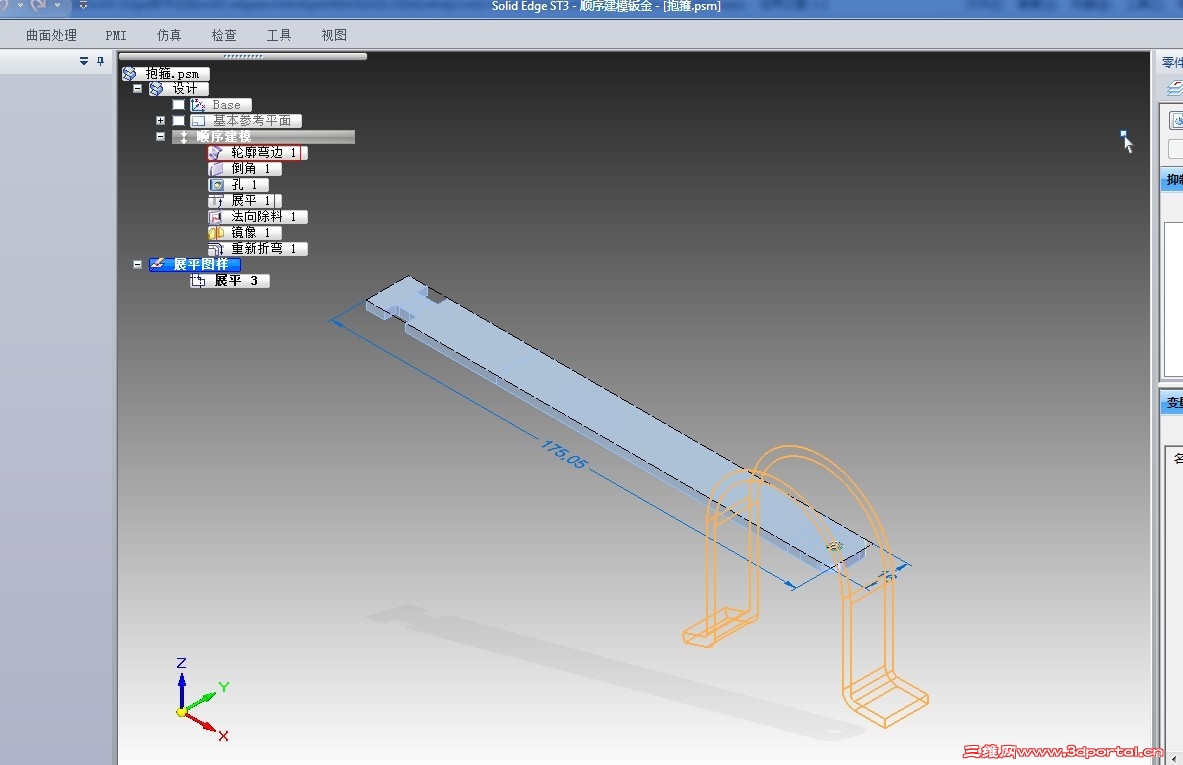Collapse the 顺序建模 section

click(160, 137)
